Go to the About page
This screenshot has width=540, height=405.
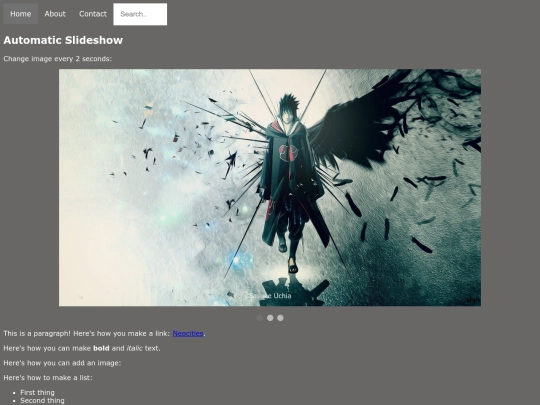55,14
